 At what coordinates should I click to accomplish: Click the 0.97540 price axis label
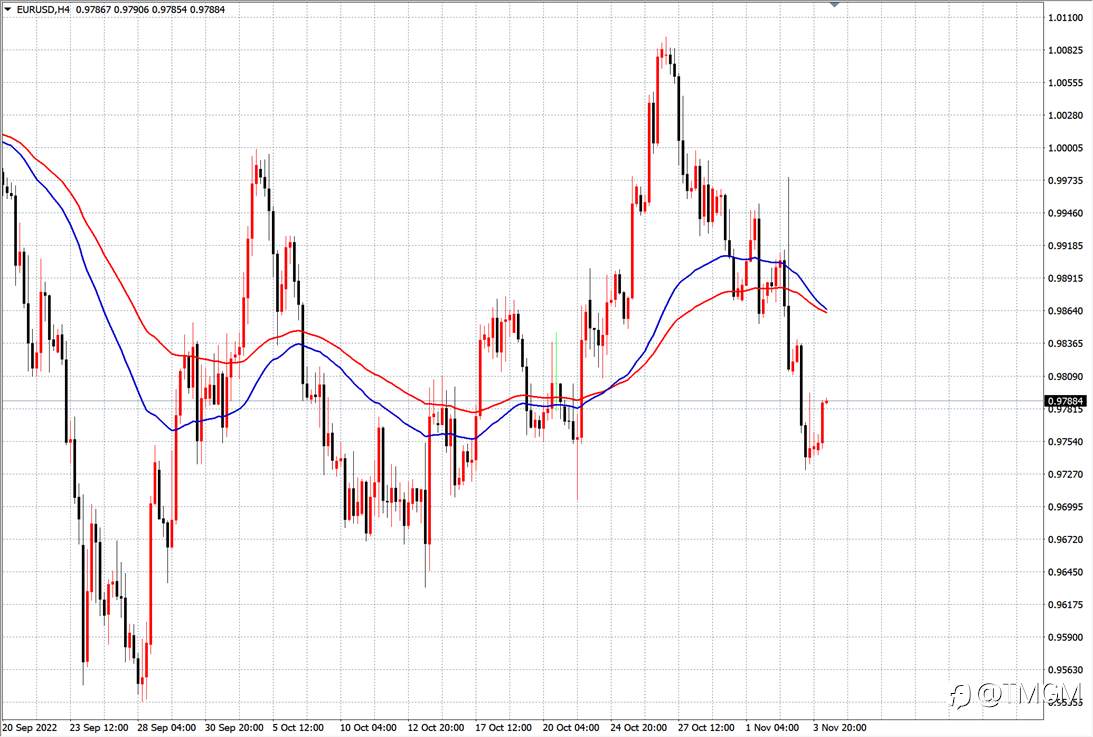pyautogui.click(x=1066, y=442)
